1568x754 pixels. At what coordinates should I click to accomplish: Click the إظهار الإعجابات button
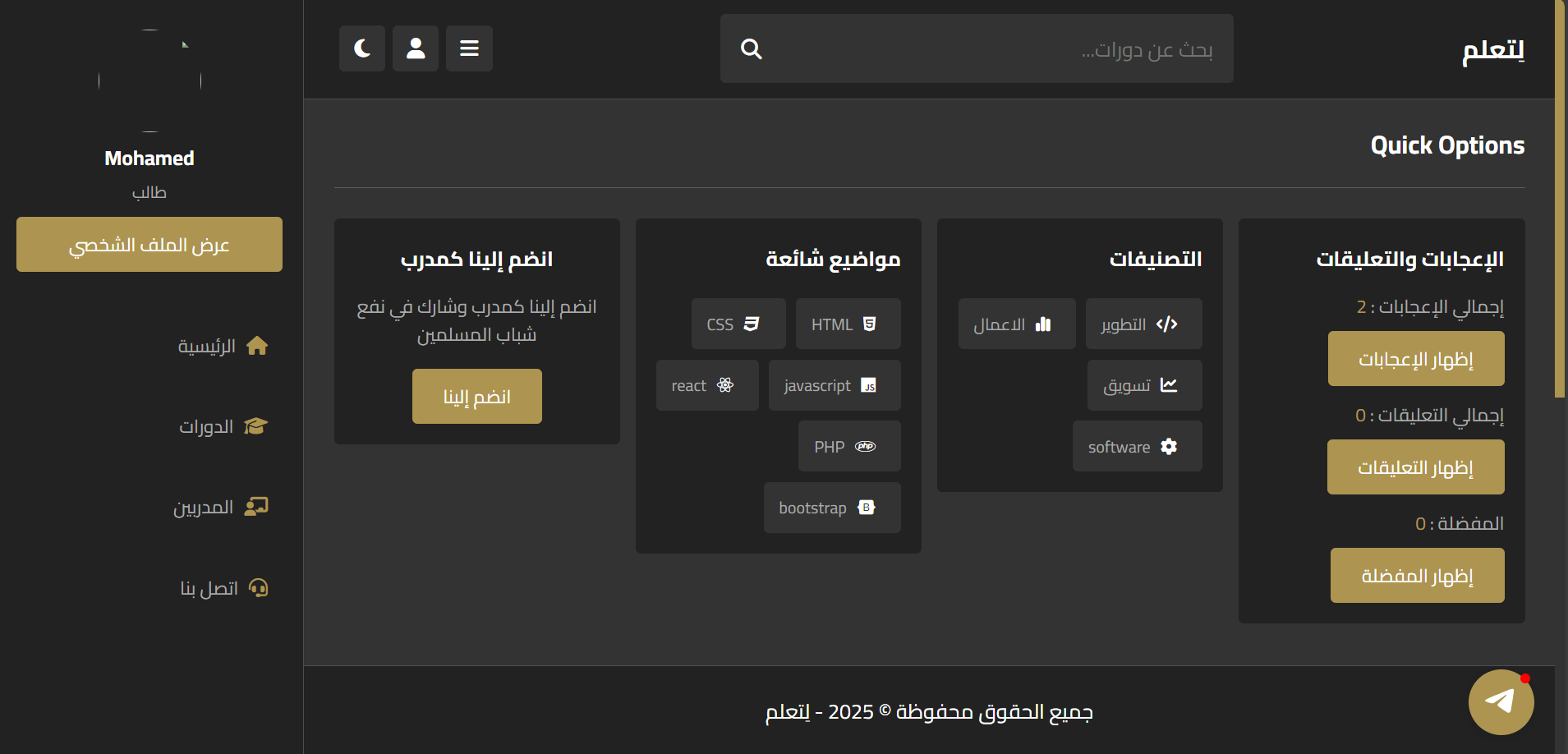tap(1416, 359)
